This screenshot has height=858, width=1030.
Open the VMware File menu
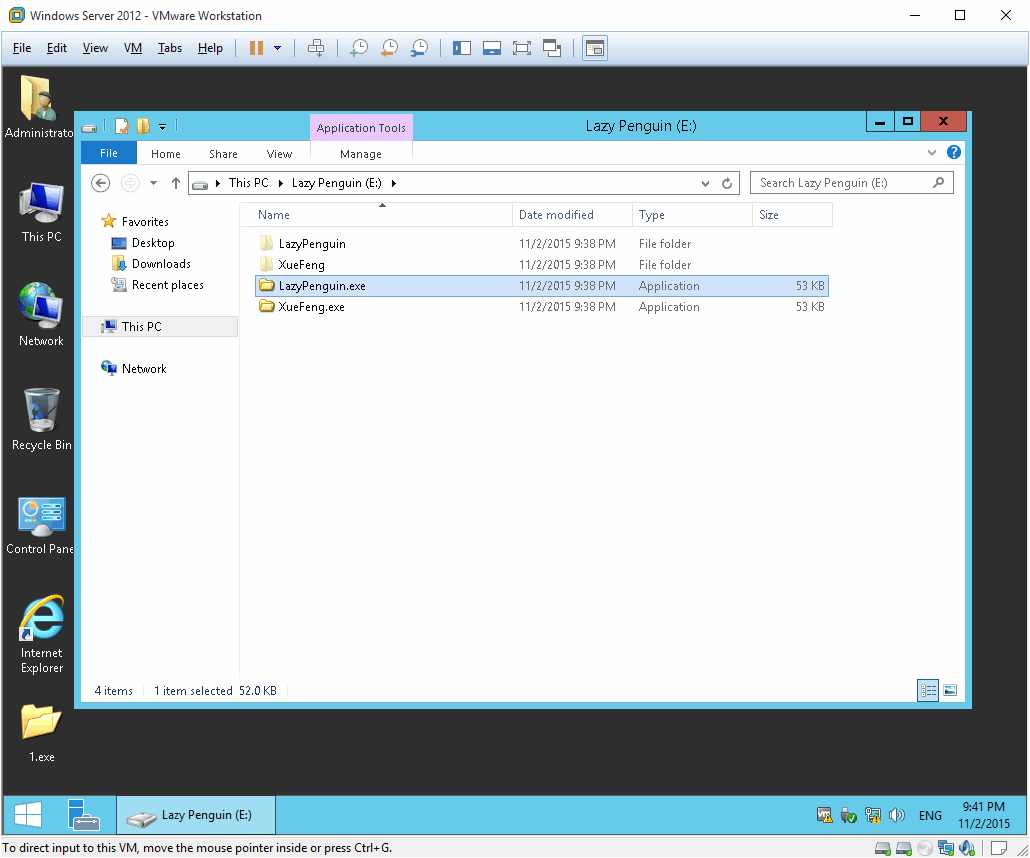[22, 48]
